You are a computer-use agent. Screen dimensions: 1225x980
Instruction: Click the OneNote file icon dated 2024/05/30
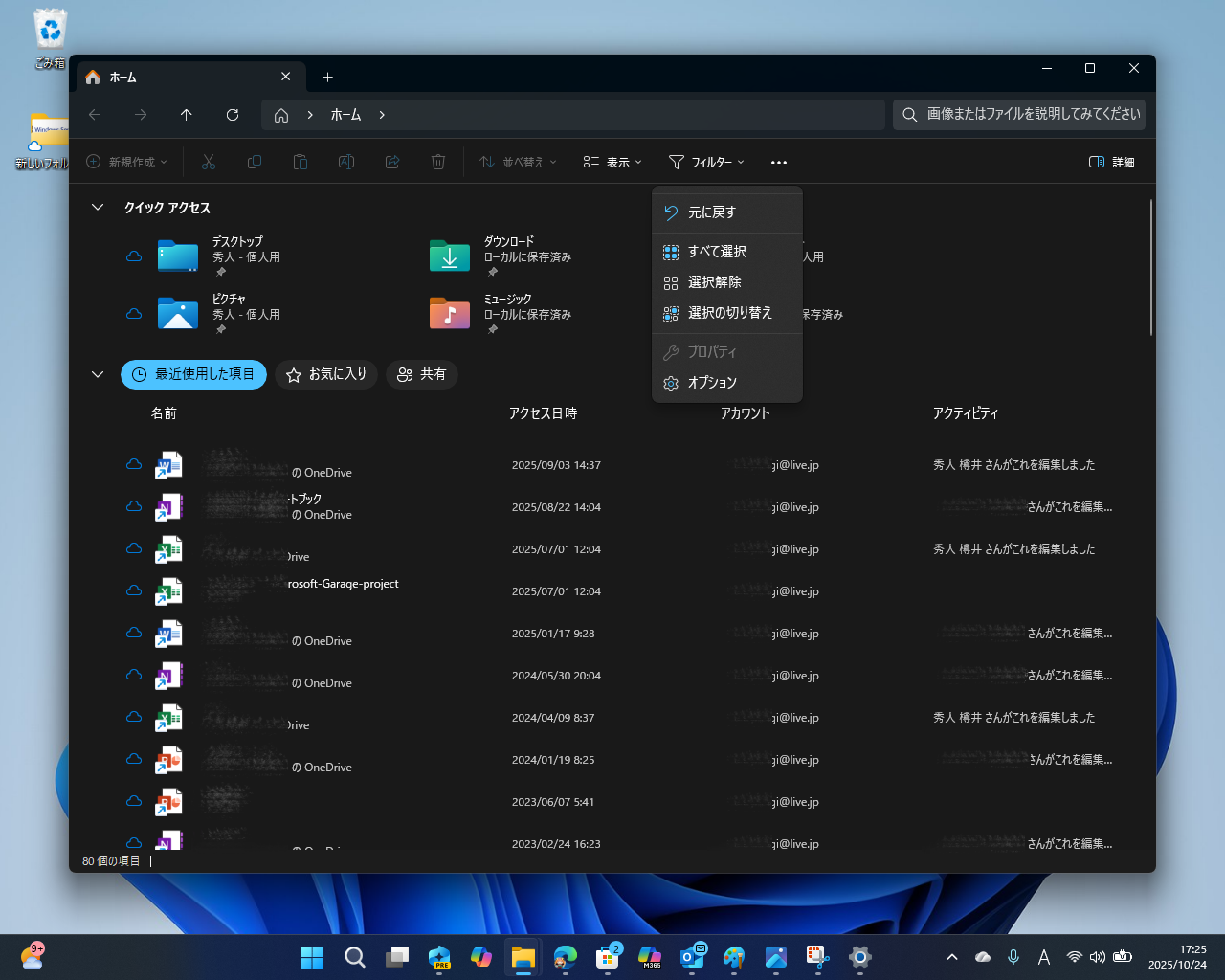coord(169,676)
